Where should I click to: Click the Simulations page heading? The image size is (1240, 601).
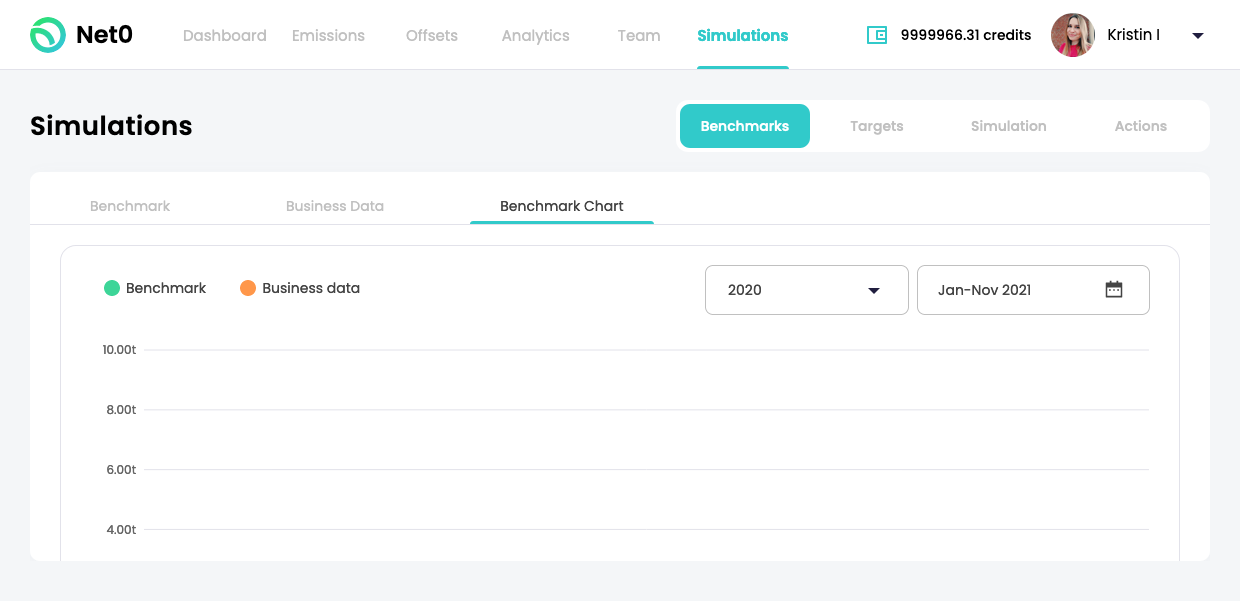[x=111, y=126]
